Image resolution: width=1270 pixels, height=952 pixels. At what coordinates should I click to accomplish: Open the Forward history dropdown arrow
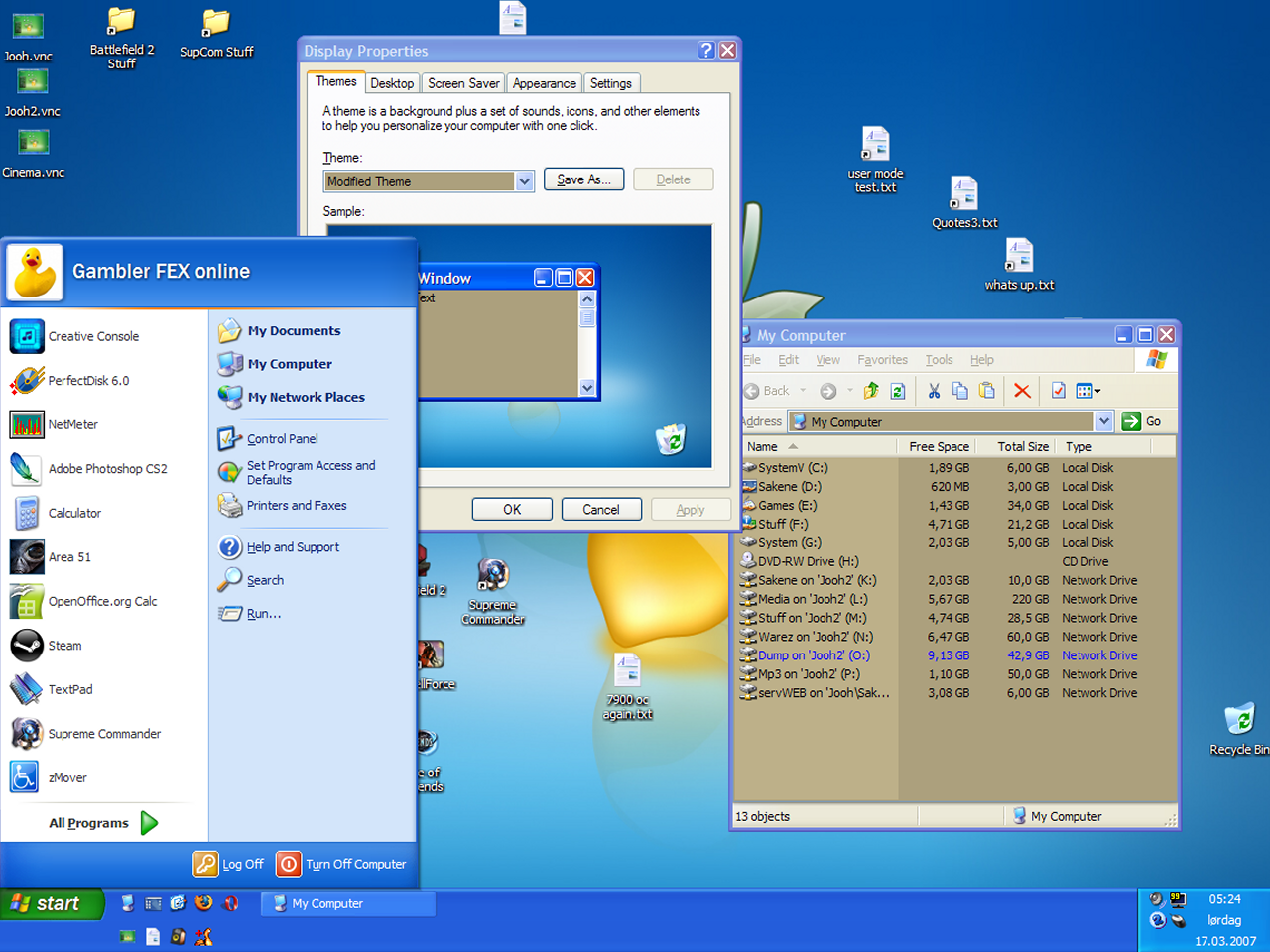point(850,391)
